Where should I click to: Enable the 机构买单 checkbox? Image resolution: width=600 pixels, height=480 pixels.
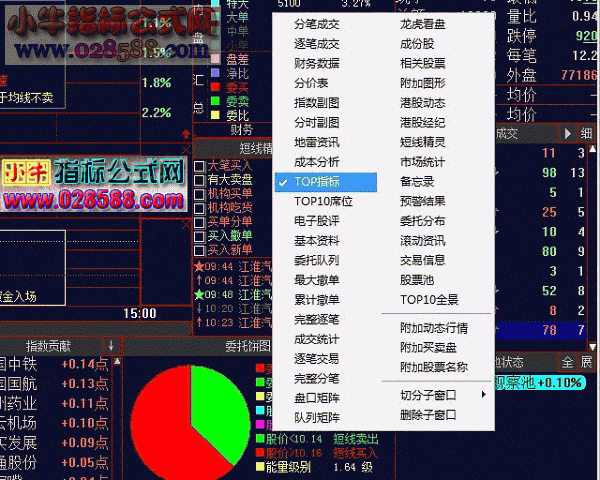[199, 194]
